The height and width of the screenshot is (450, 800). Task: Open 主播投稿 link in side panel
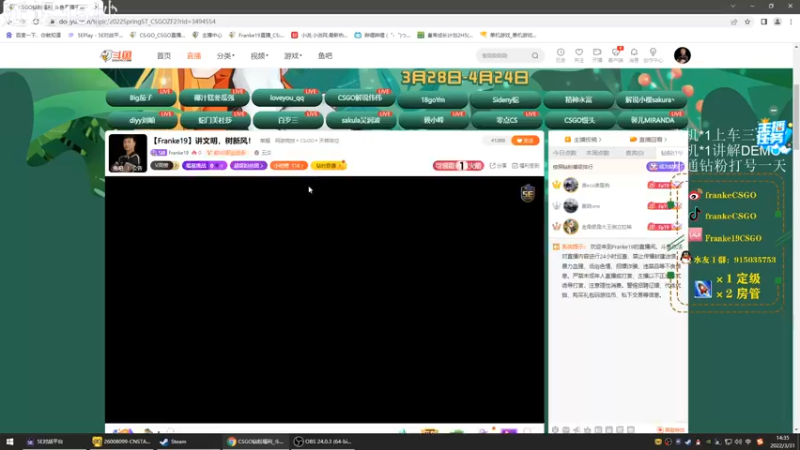coord(583,139)
